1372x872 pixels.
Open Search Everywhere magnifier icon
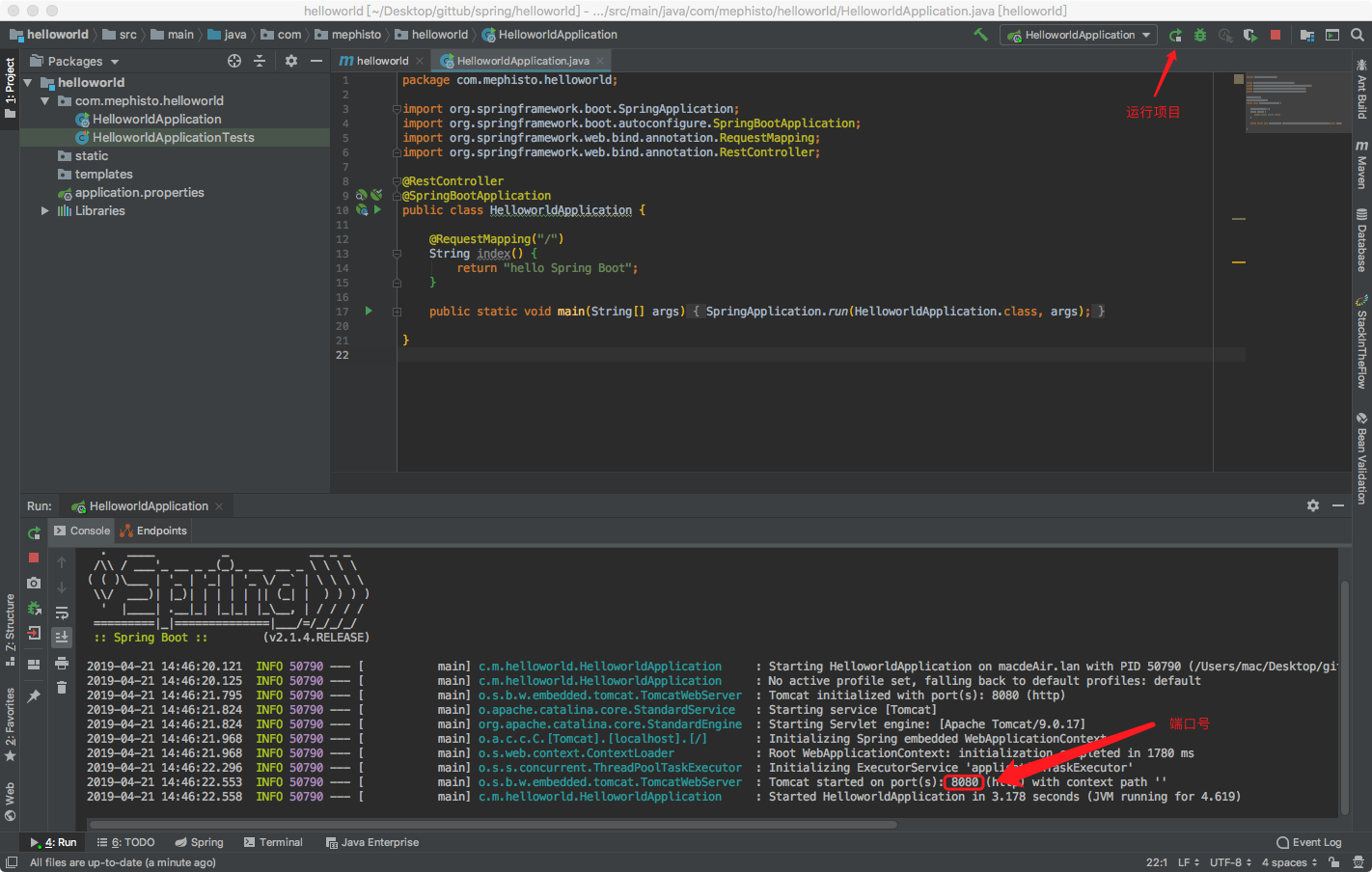(x=1358, y=35)
